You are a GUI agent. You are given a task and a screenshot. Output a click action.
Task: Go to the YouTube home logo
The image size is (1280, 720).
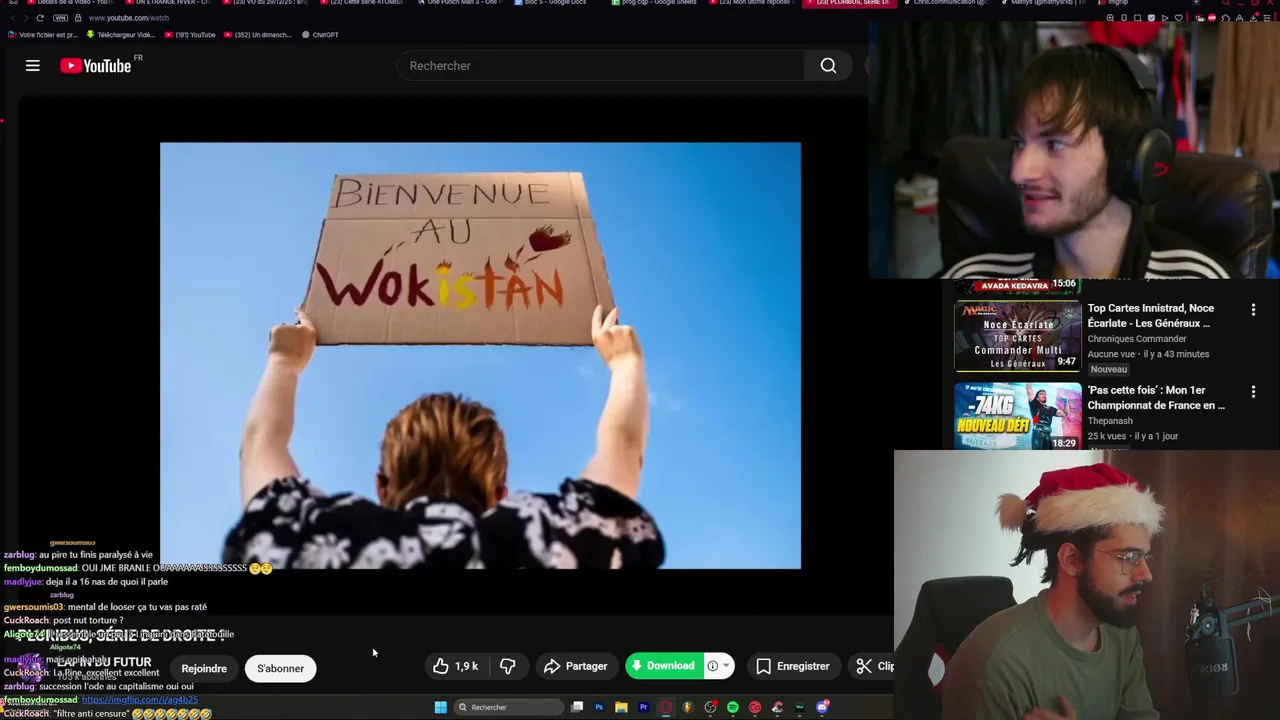[95, 66]
